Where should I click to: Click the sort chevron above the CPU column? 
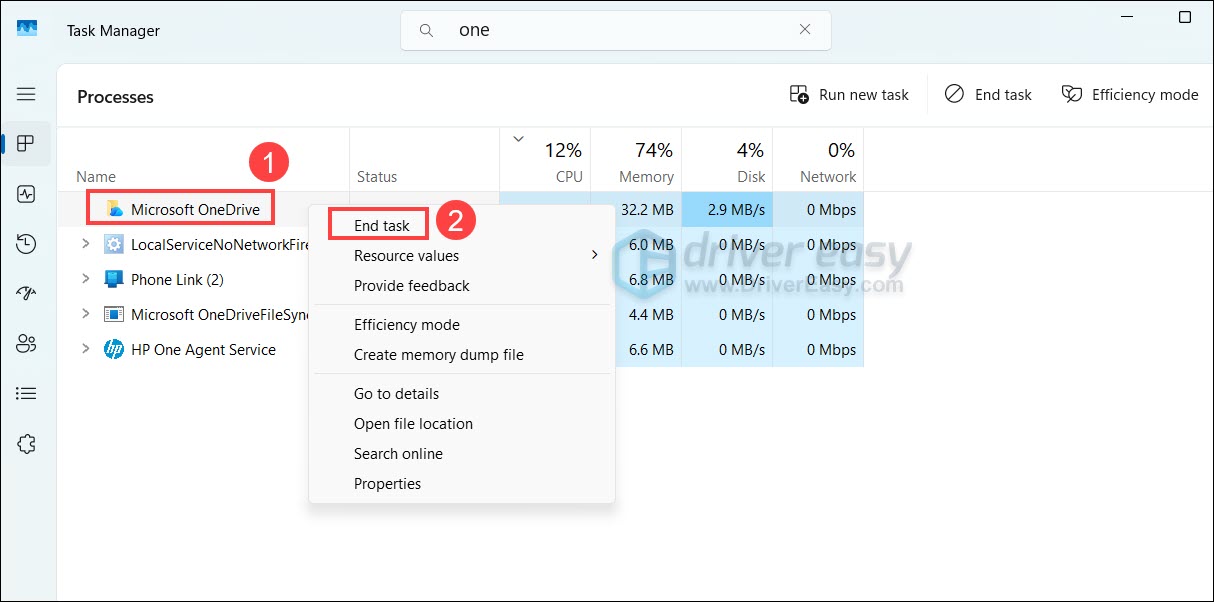pos(518,139)
